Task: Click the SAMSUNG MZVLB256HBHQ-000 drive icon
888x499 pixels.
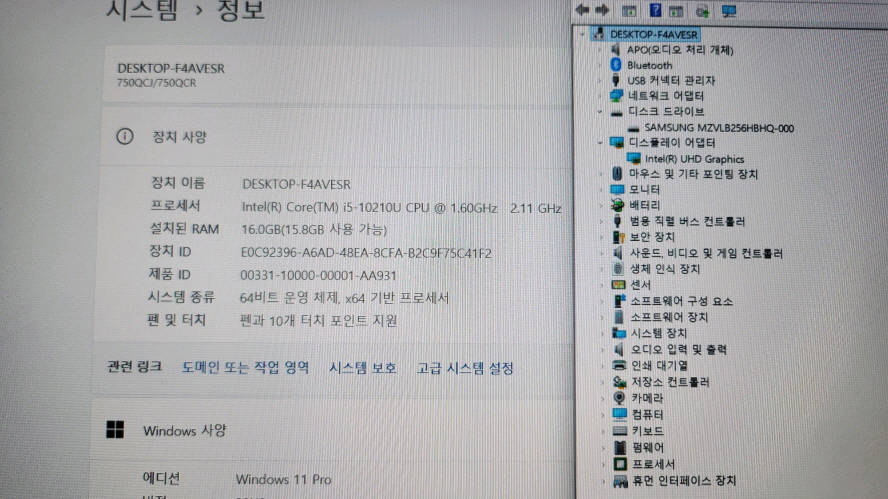Action: click(x=633, y=128)
